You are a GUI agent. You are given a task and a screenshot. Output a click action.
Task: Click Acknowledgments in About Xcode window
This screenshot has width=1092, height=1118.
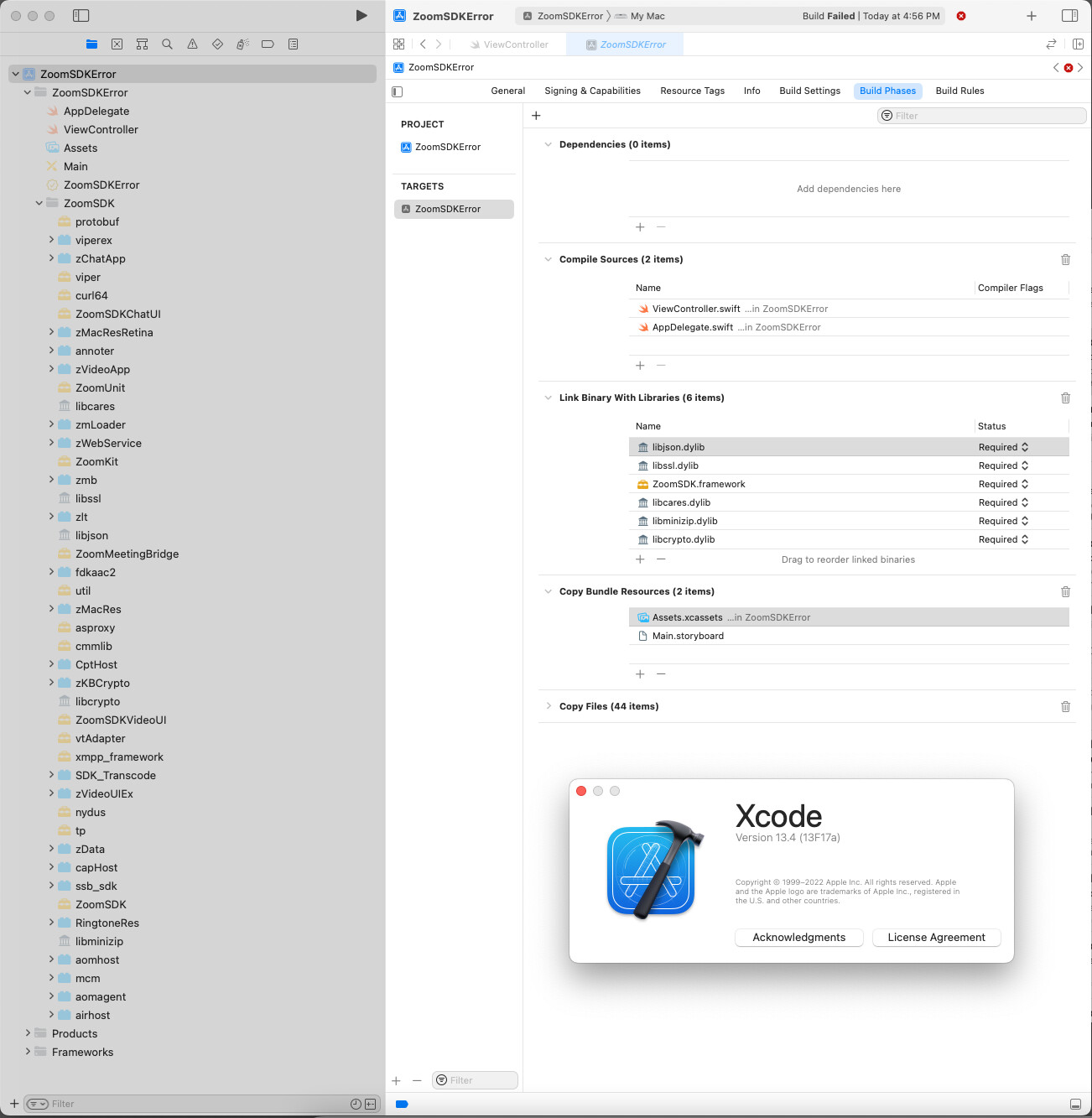coord(799,938)
